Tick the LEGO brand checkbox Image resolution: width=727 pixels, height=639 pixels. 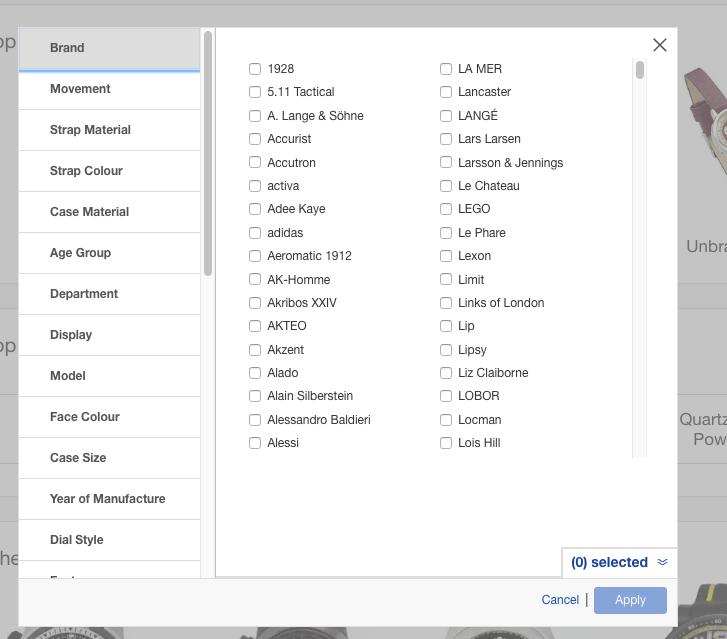446,209
